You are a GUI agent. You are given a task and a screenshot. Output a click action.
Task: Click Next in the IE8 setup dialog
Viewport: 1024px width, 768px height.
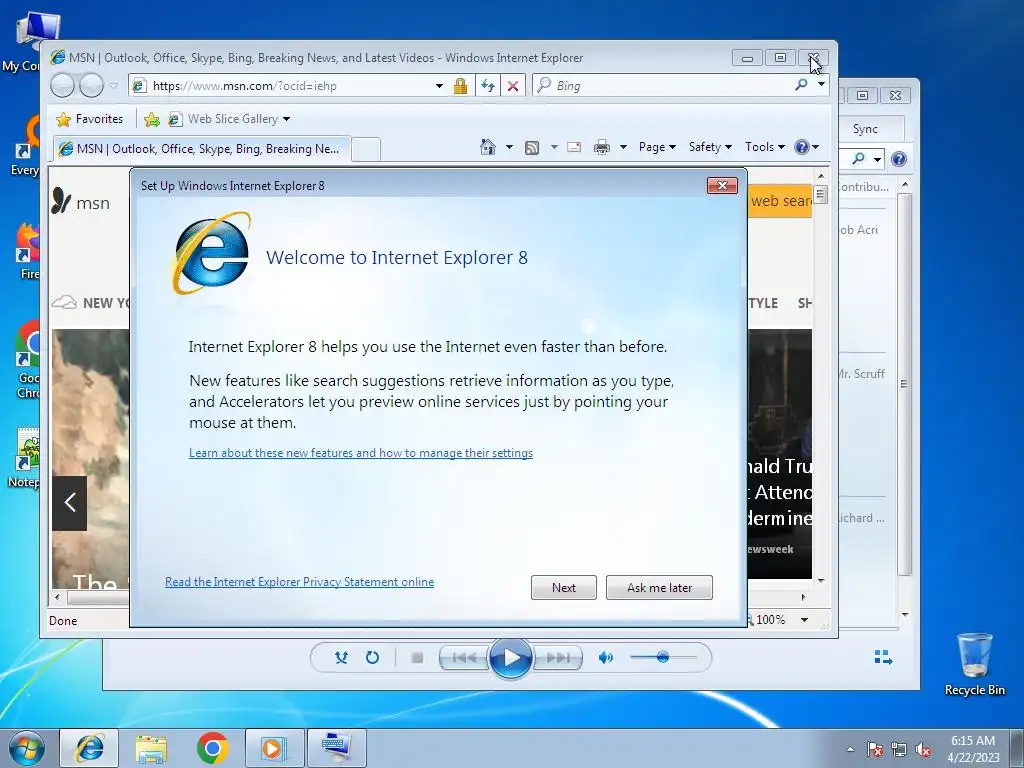coord(564,587)
